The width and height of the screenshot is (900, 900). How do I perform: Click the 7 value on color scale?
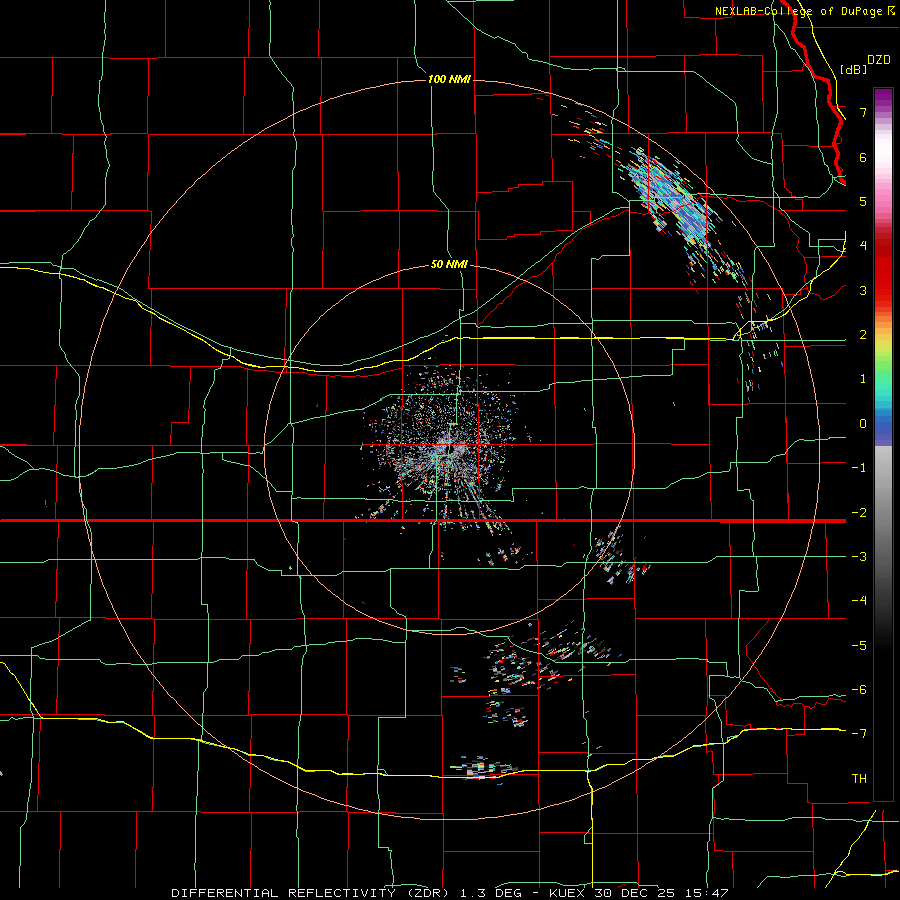pyautogui.click(x=863, y=112)
